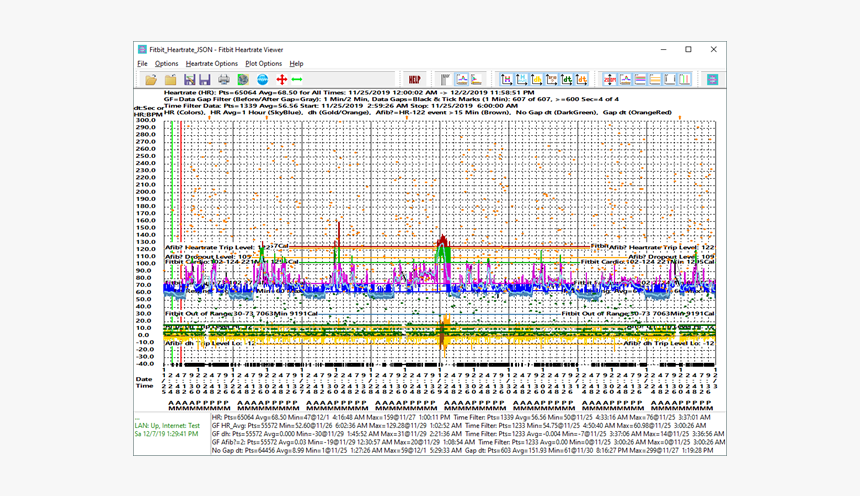Screen dimensions: 860x496
Task: Close the Fitbit Heartrate Viewer window
Action: (x=714, y=49)
